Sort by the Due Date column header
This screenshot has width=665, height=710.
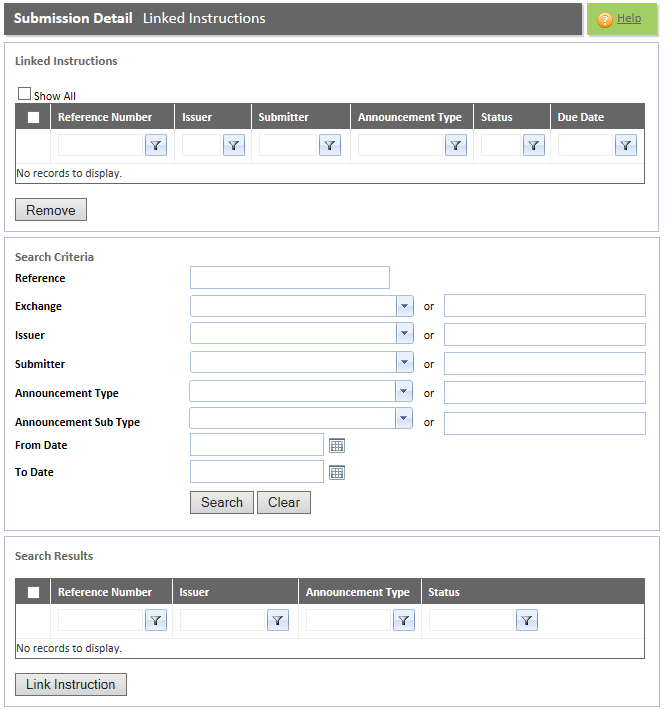[x=581, y=118]
